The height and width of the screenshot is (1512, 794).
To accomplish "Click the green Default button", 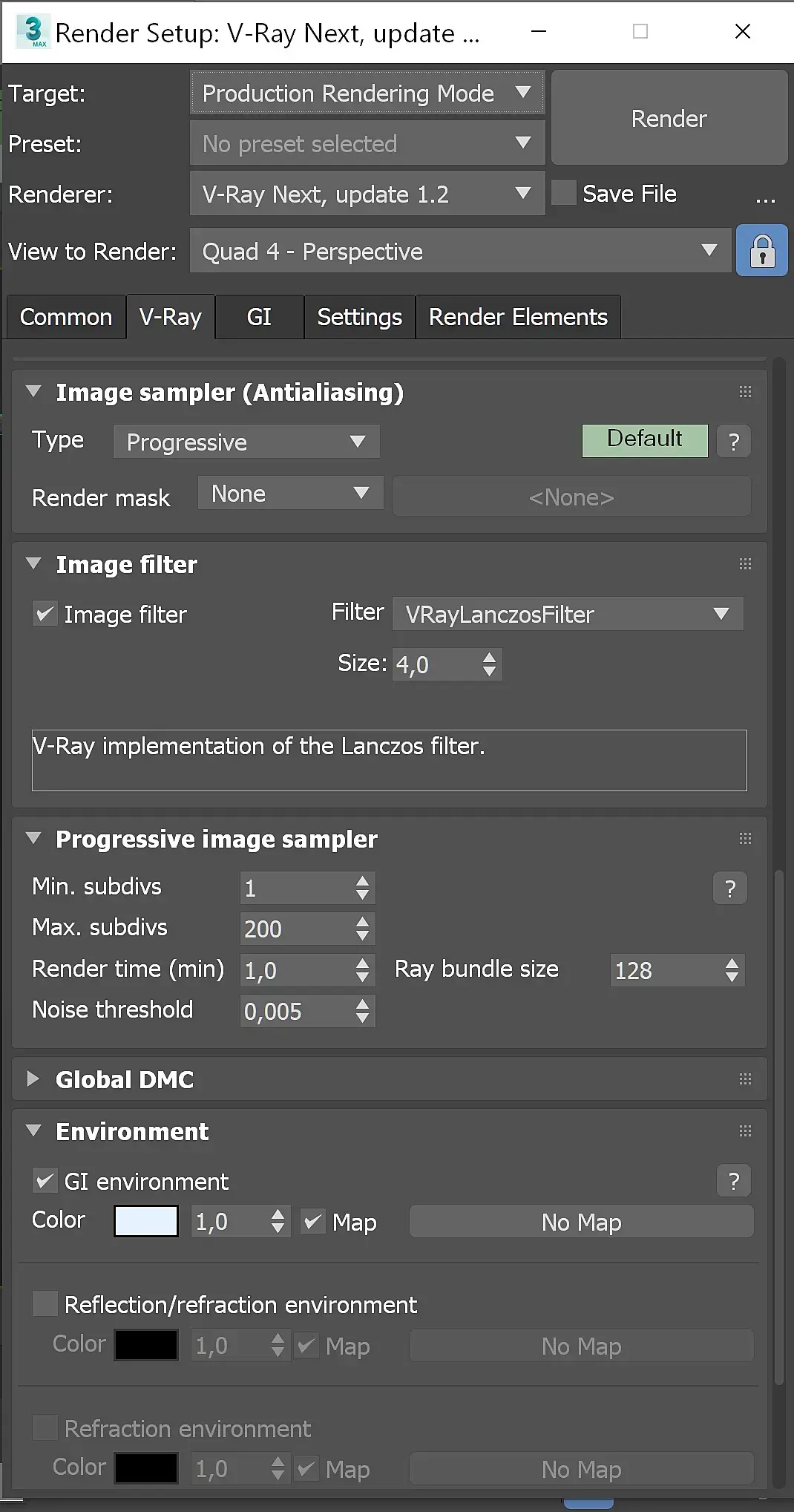I will tap(645, 440).
